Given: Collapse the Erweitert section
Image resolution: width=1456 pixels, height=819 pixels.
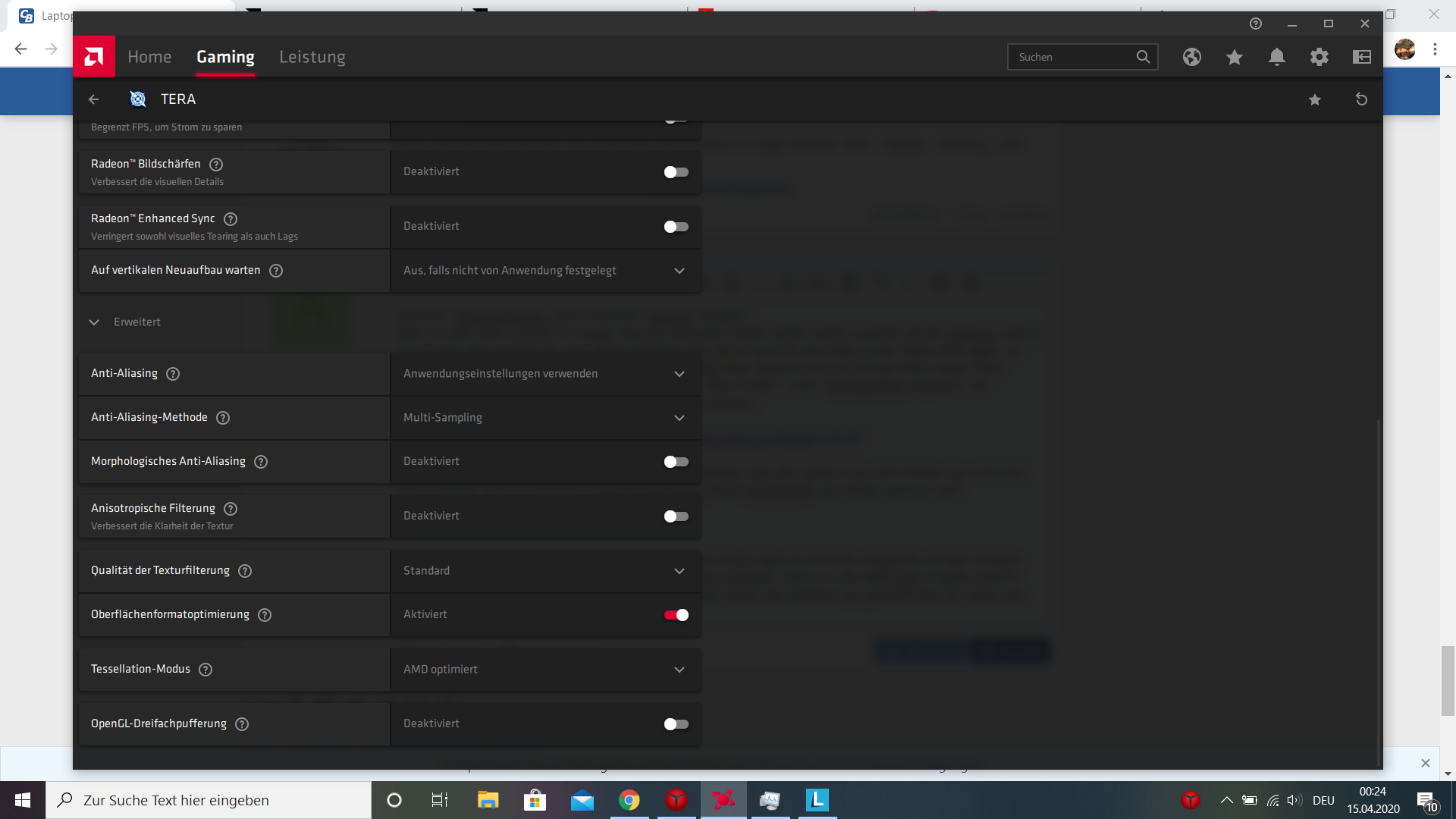Looking at the screenshot, I should coord(94,322).
